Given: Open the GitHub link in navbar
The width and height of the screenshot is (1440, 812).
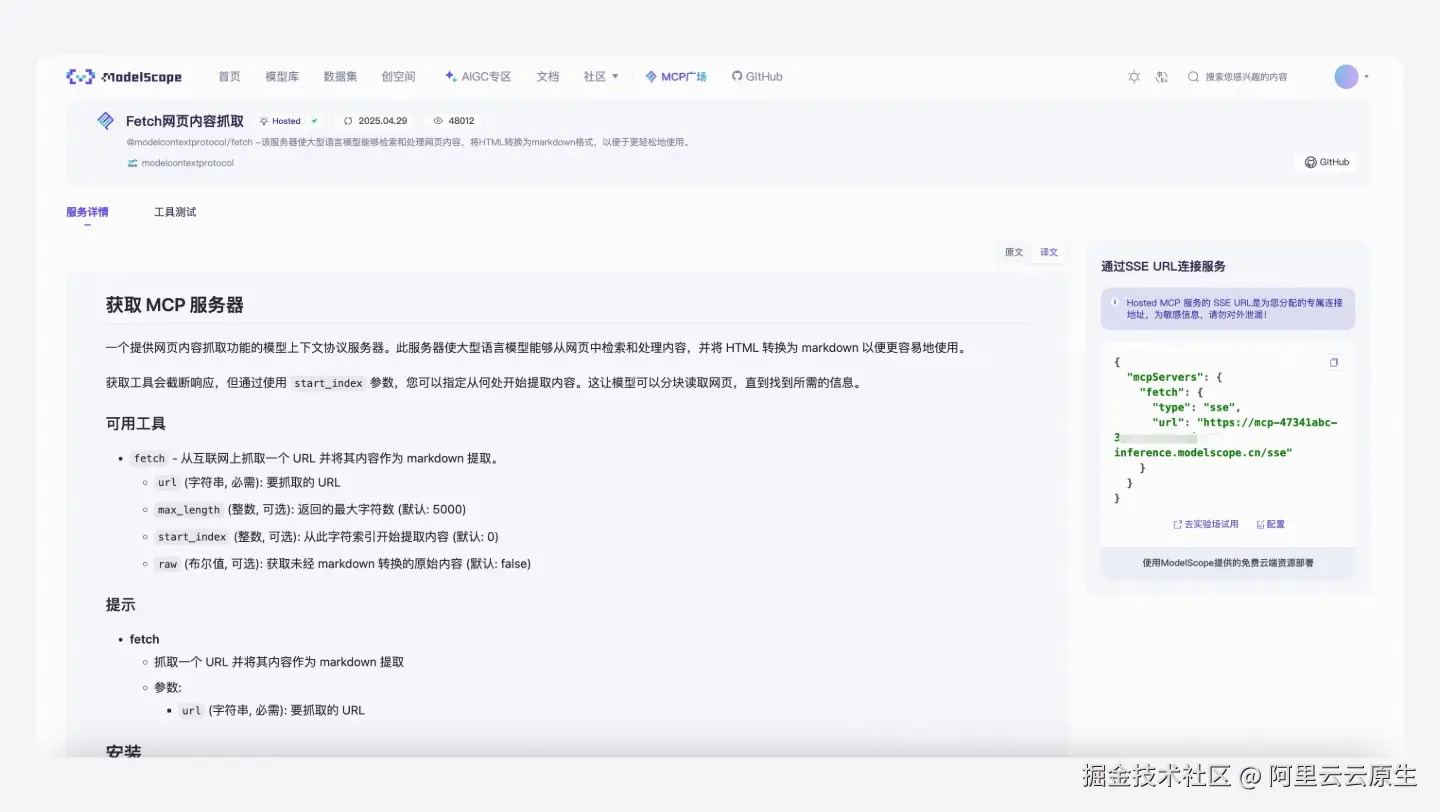Looking at the screenshot, I should point(757,76).
